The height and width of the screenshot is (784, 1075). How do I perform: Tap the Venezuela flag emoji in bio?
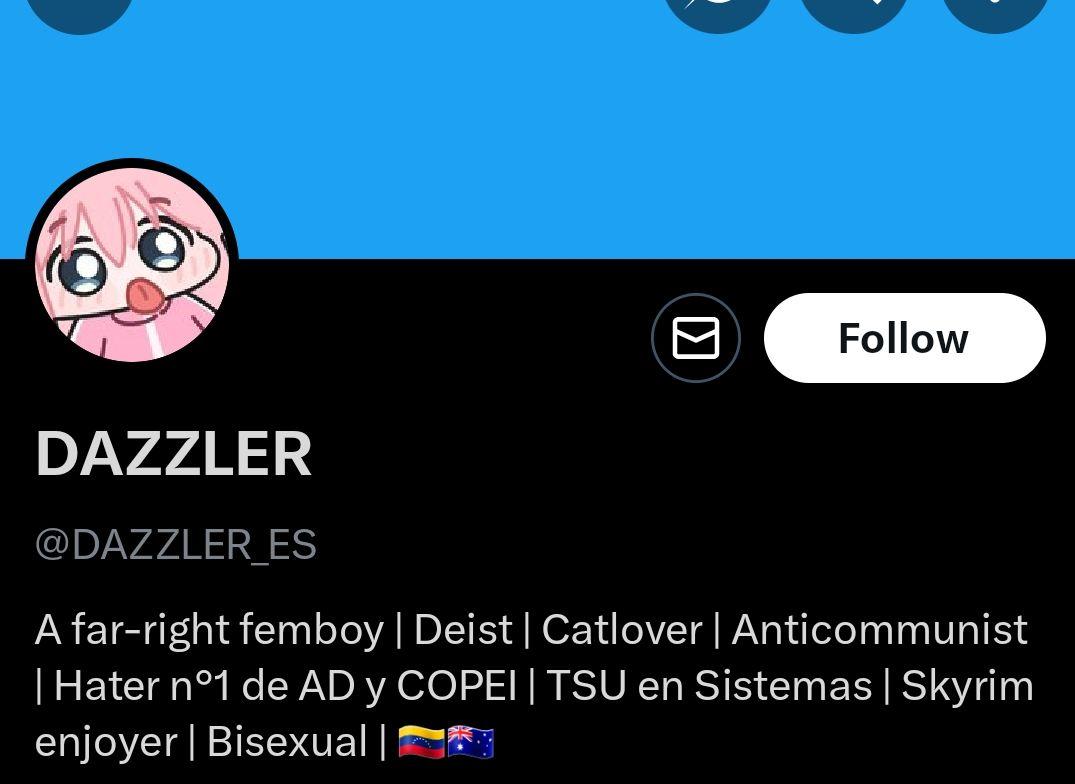tap(422, 742)
